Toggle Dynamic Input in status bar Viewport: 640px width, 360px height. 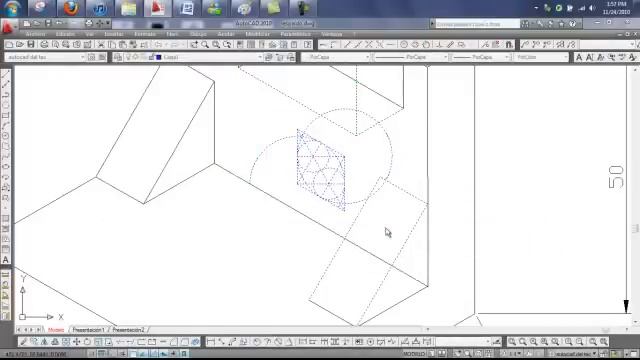tap(164, 353)
